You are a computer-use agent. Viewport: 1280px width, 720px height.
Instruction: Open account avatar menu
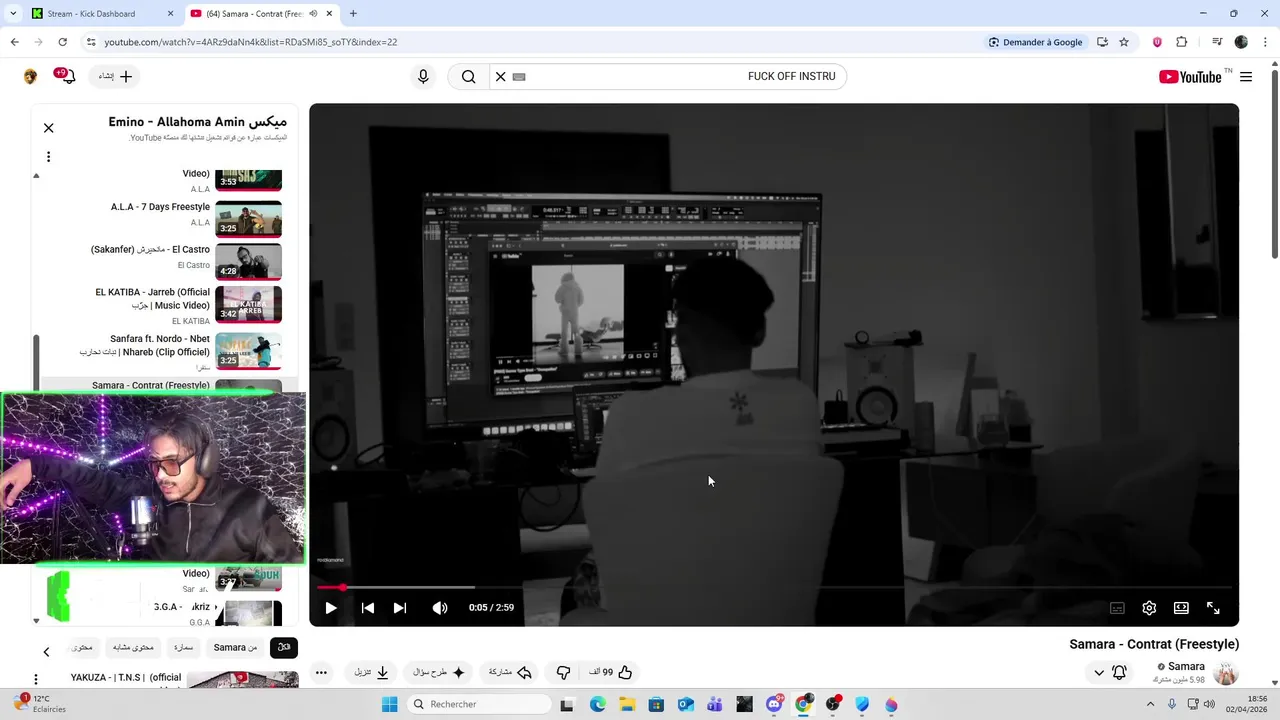point(30,77)
